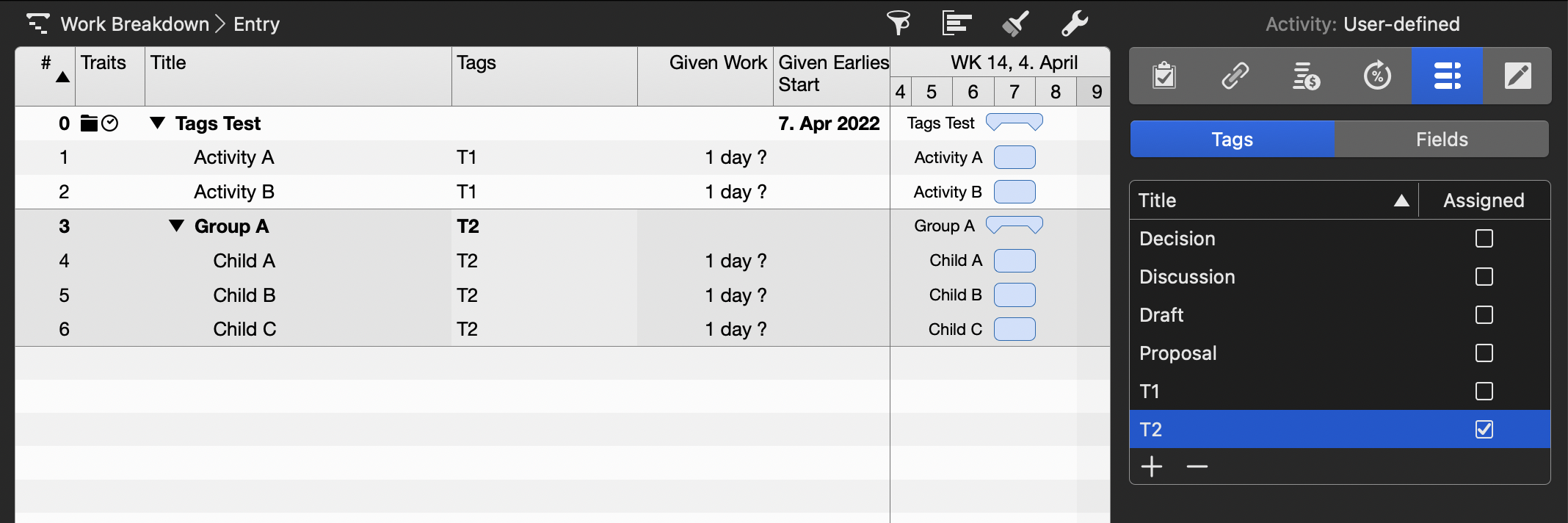Screen dimensions: 1568x523
Task: Check the Assigned checkbox for Decision
Action: 1484,238
